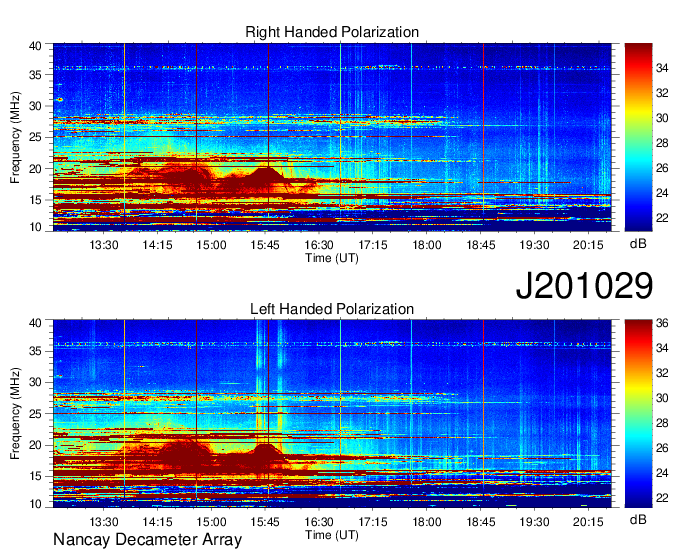The width and height of the screenshot is (680, 552).
Task: Click the 20:15 tick on Left Handed time axis
Action: pos(588,522)
